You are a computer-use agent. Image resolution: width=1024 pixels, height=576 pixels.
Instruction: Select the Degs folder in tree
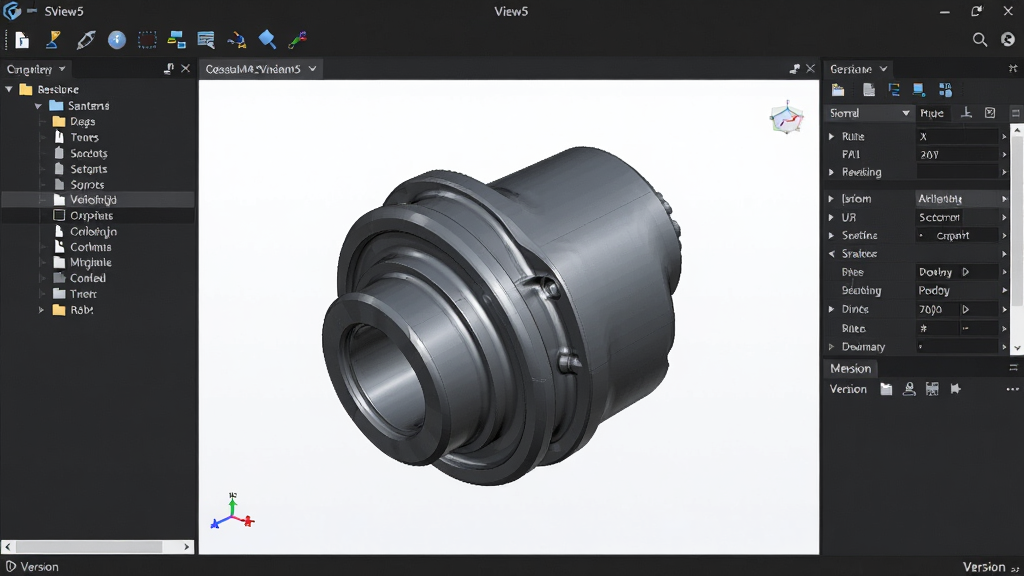pyautogui.click(x=82, y=121)
